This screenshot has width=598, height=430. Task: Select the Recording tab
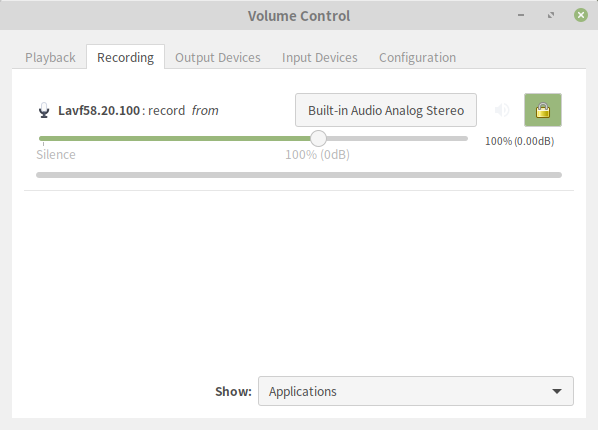pos(125,57)
